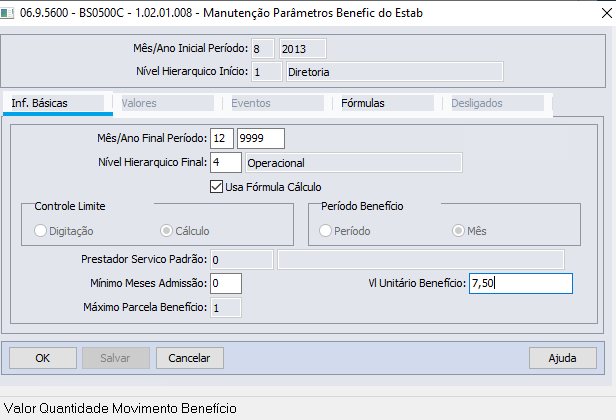Click the initial year field showing 2013
The height and width of the screenshot is (420, 616).
tap(302, 49)
